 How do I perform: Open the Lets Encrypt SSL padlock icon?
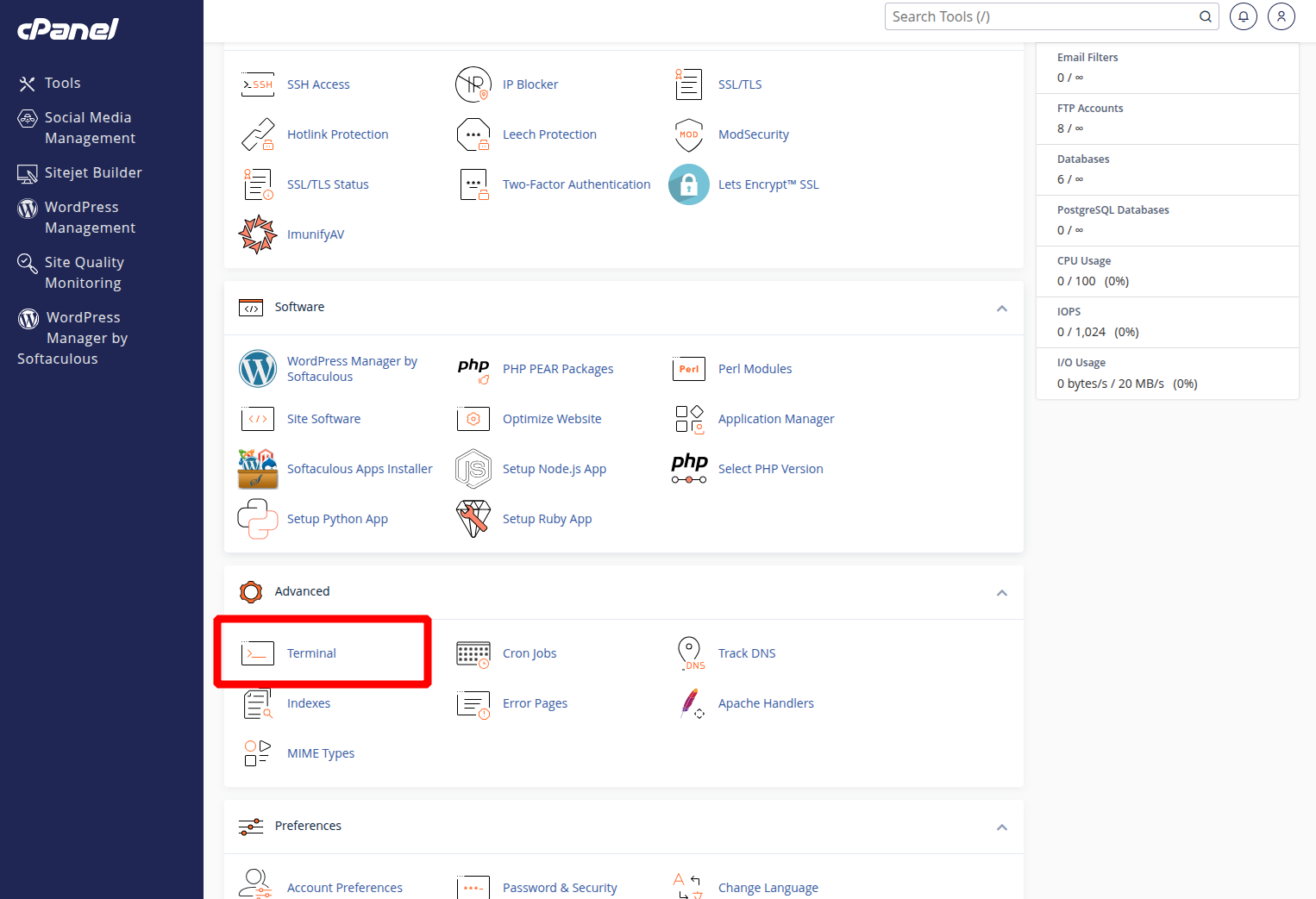pyautogui.click(x=689, y=184)
